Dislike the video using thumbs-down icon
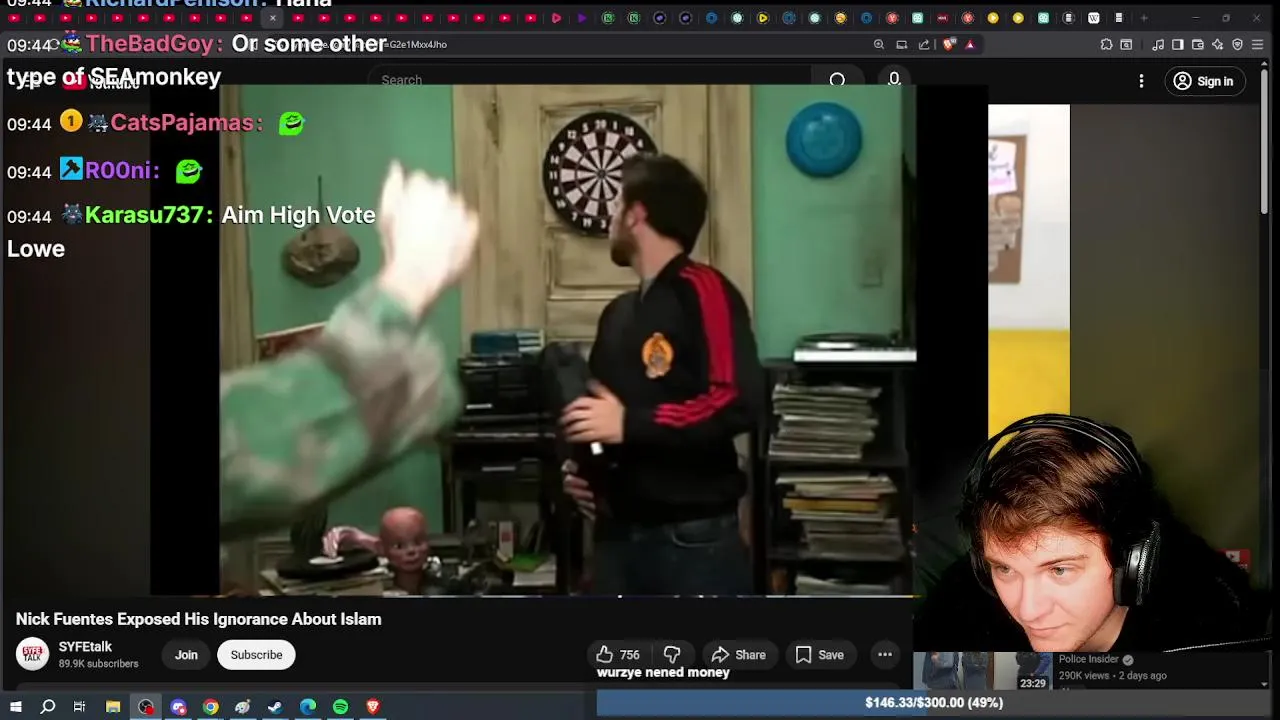 (672, 655)
